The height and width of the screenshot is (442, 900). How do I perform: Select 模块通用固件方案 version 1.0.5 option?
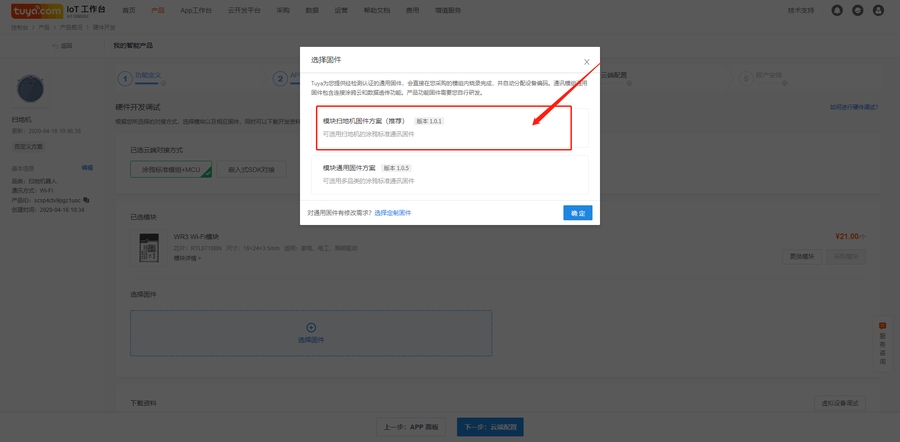click(449, 173)
